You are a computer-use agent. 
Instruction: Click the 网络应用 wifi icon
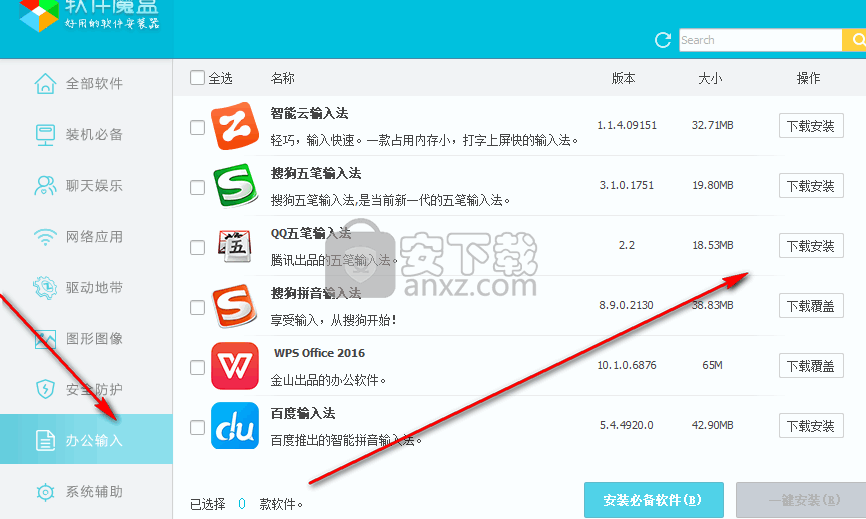coord(45,237)
